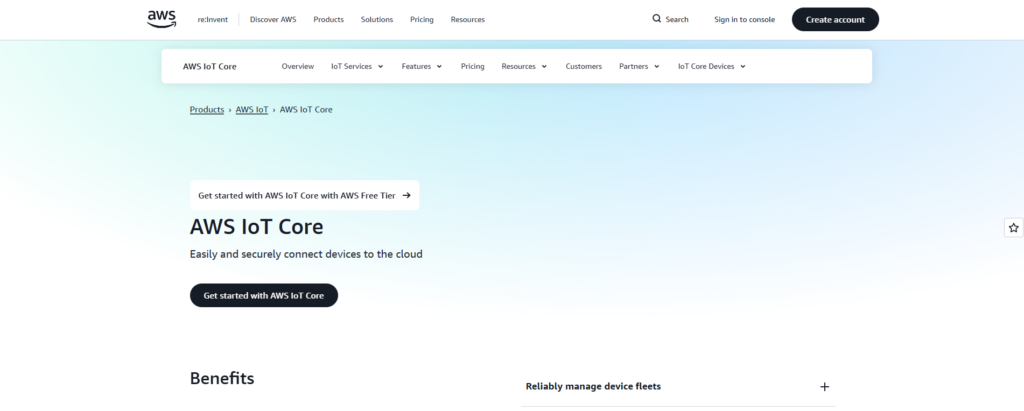Select Pricing in the IoT Core bar
The image size is (1024, 411).
pyautogui.click(x=472, y=66)
